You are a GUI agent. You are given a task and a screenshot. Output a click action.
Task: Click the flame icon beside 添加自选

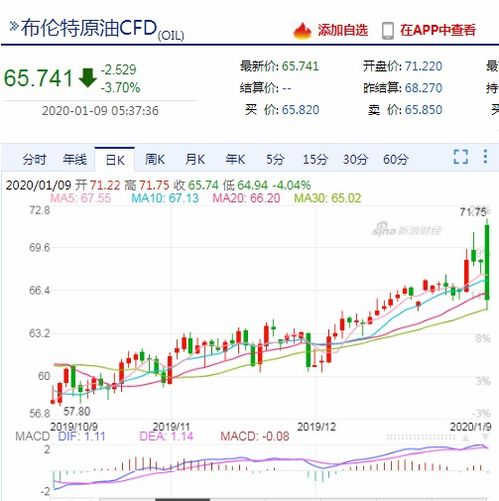click(x=302, y=31)
